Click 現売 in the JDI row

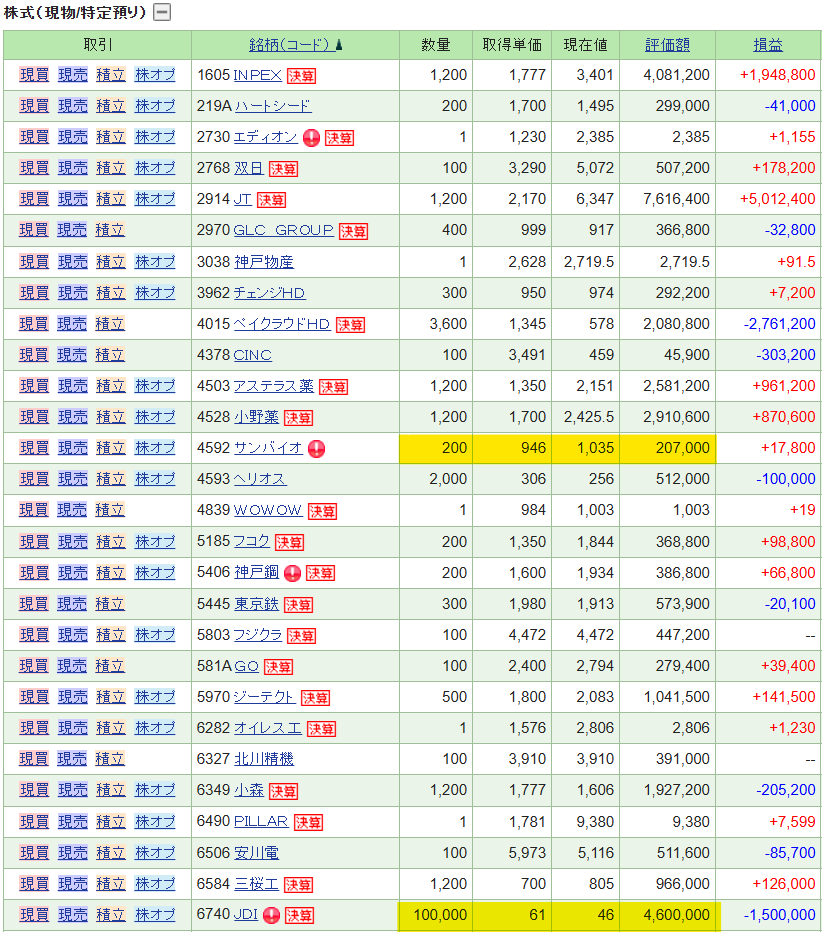pos(73,915)
